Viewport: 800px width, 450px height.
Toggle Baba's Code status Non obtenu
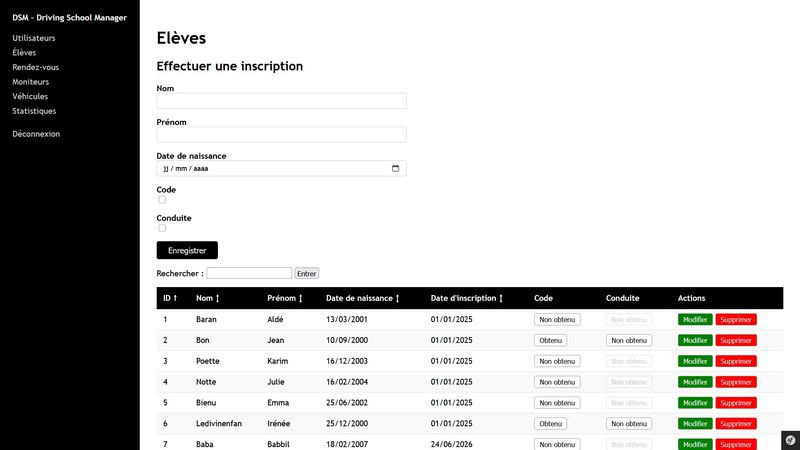point(557,444)
